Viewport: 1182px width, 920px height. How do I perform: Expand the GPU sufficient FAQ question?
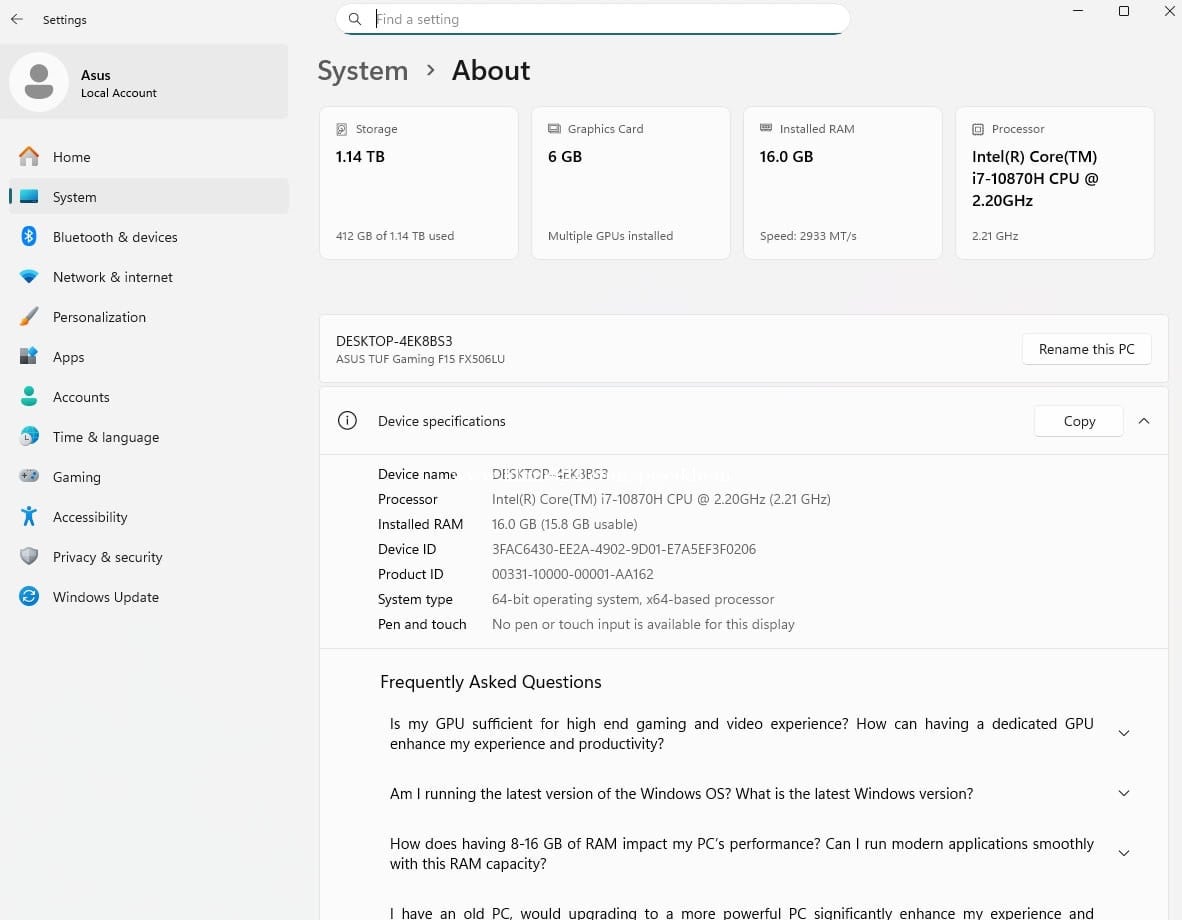[1123, 733]
